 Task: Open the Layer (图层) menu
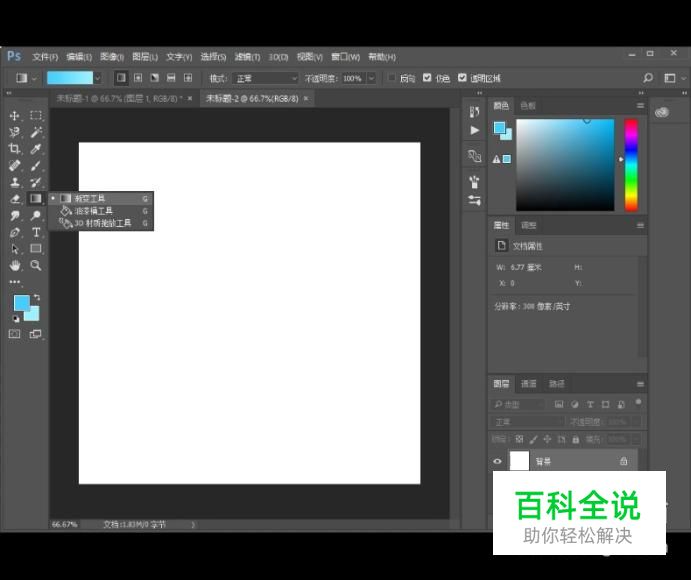(x=145, y=57)
